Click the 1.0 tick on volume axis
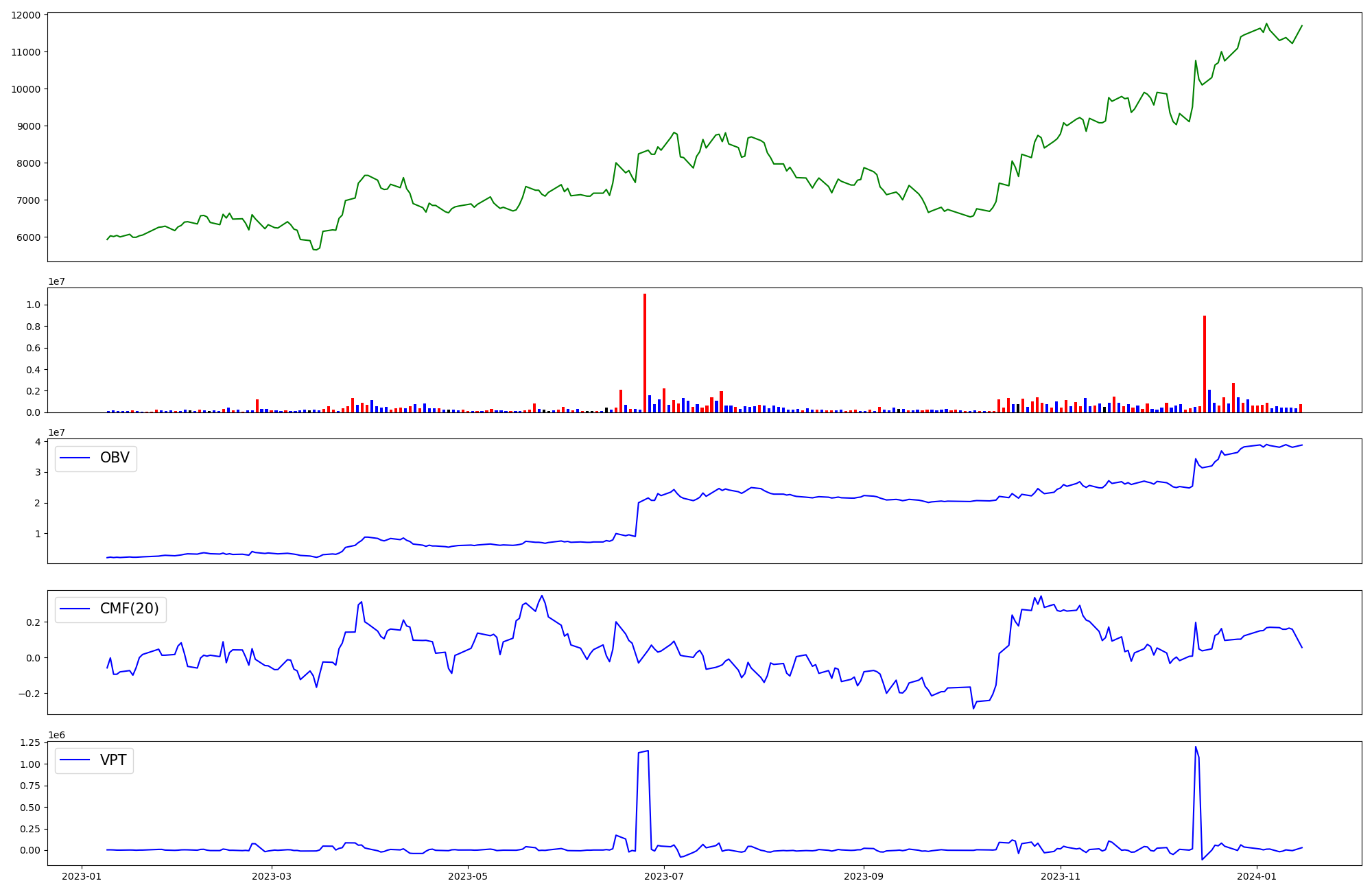Screen dimensions: 1372x892 [32, 305]
